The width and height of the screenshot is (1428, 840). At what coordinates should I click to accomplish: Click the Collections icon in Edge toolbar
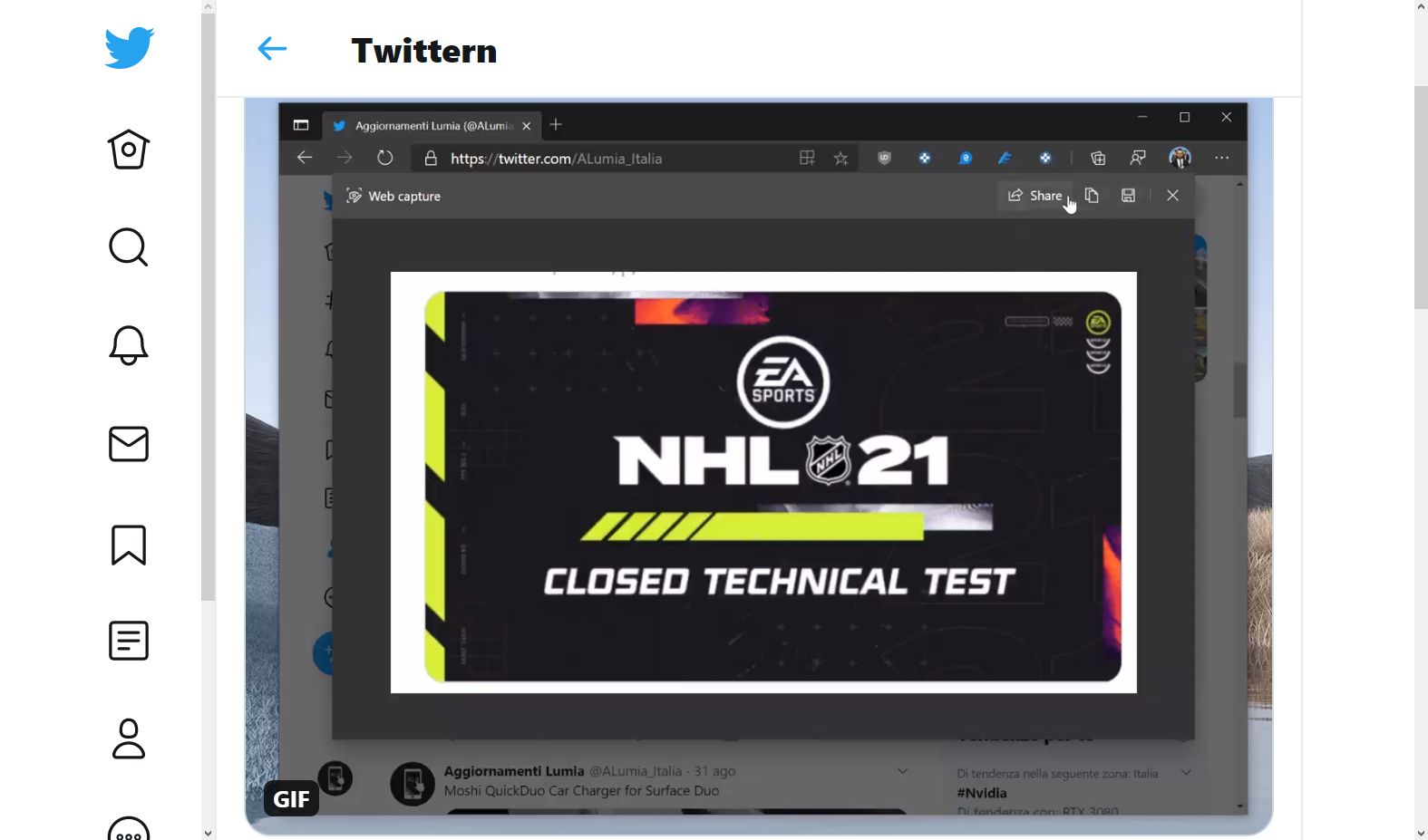[x=1098, y=159]
